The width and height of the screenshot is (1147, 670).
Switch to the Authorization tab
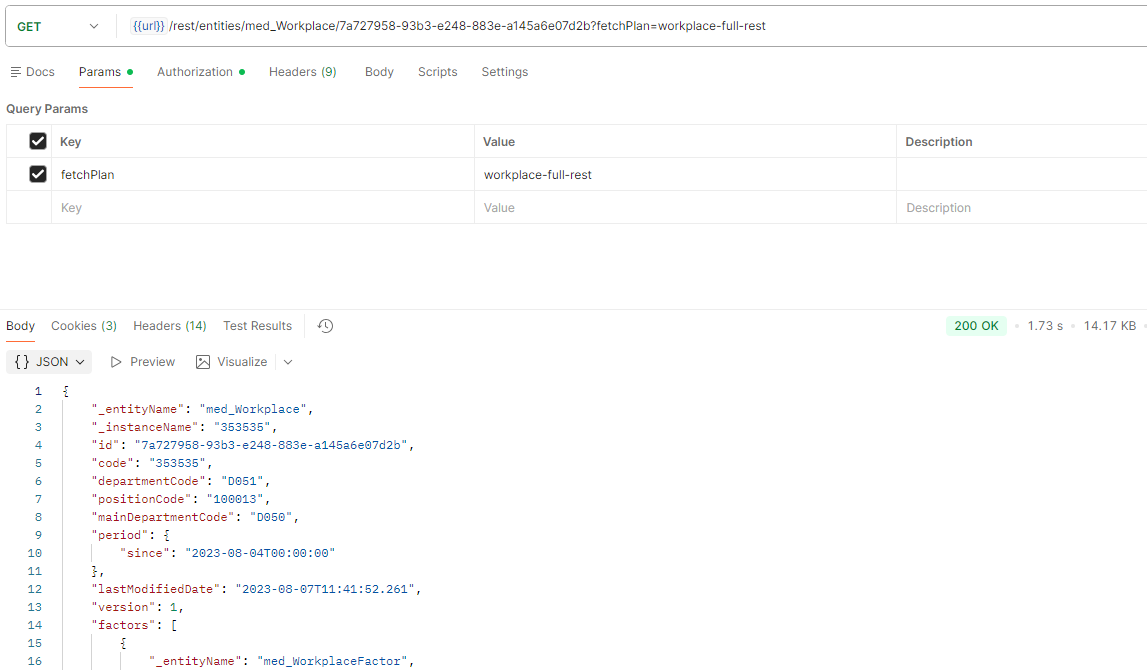point(194,72)
